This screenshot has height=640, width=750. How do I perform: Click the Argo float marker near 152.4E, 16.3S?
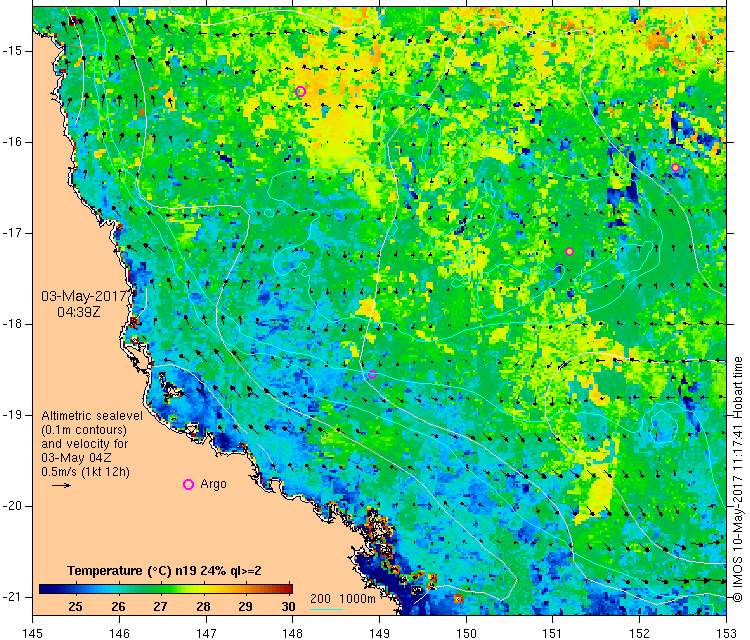[675, 167]
